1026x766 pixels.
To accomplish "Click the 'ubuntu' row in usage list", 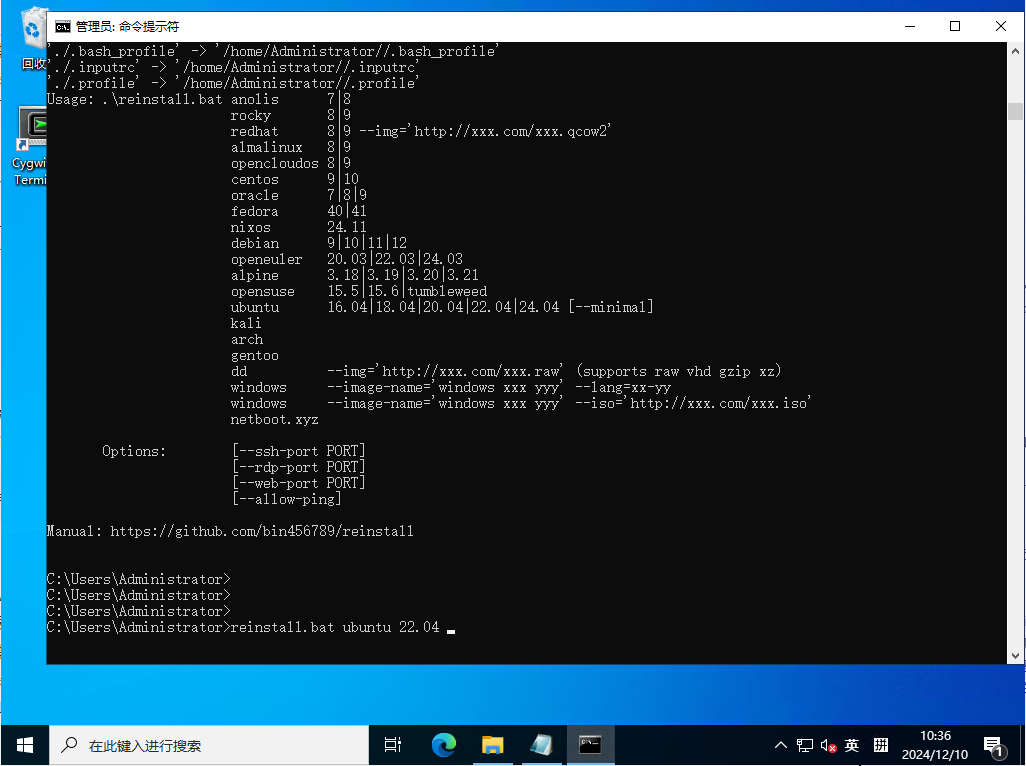I will tap(442, 307).
